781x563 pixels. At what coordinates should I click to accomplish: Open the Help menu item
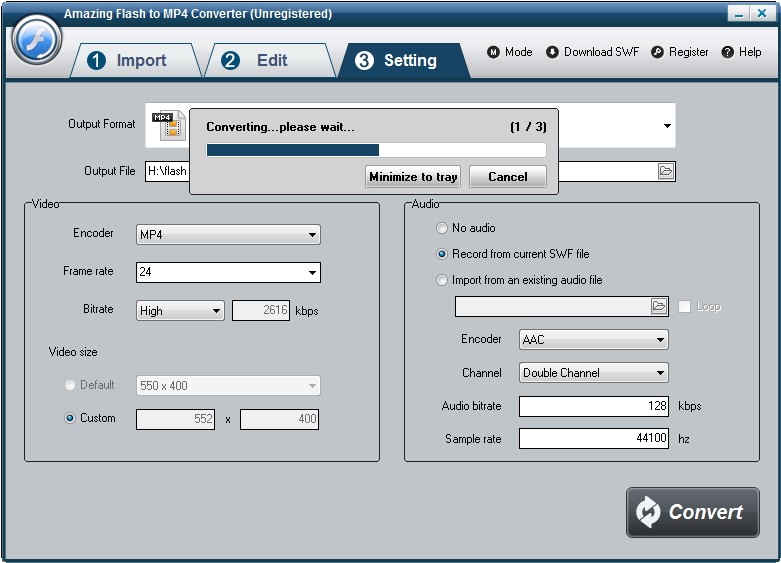pos(741,52)
